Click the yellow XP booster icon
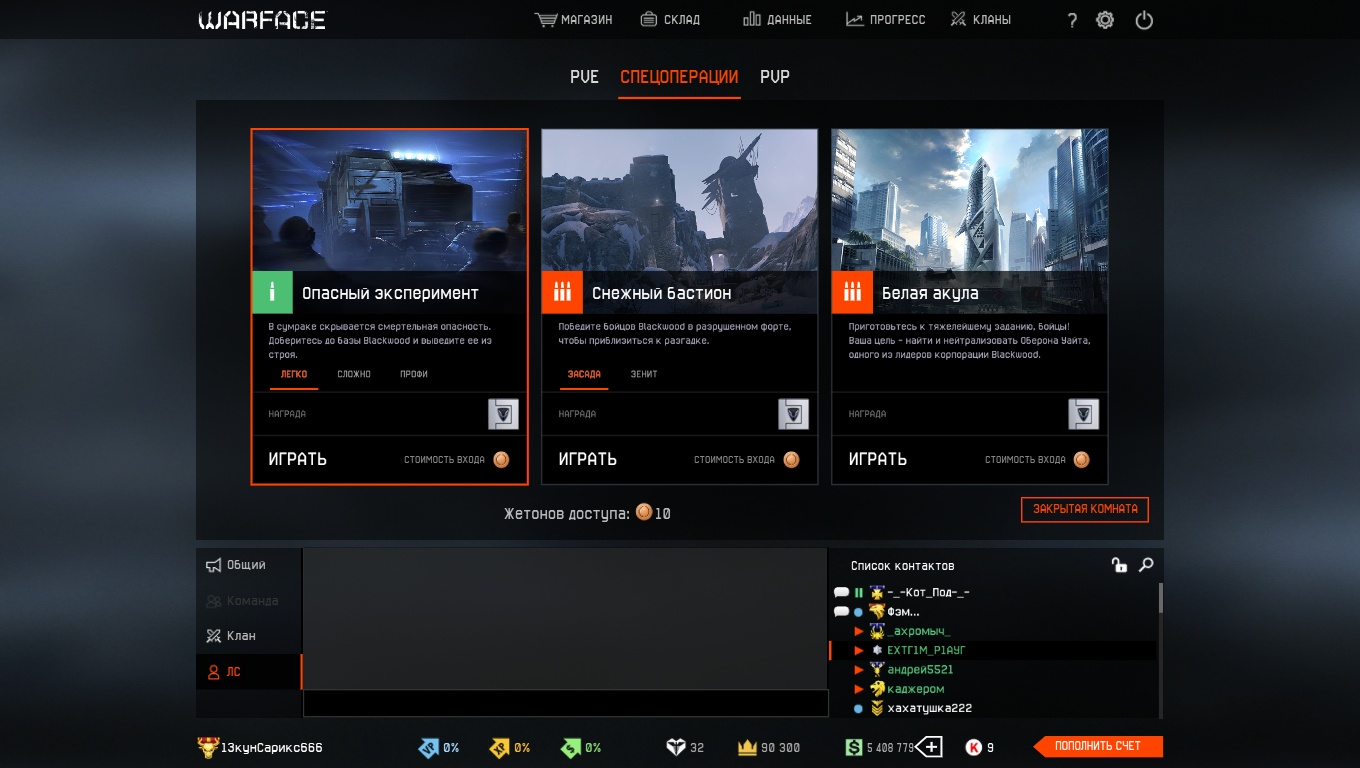Image resolution: width=1360 pixels, height=768 pixels. click(499, 747)
